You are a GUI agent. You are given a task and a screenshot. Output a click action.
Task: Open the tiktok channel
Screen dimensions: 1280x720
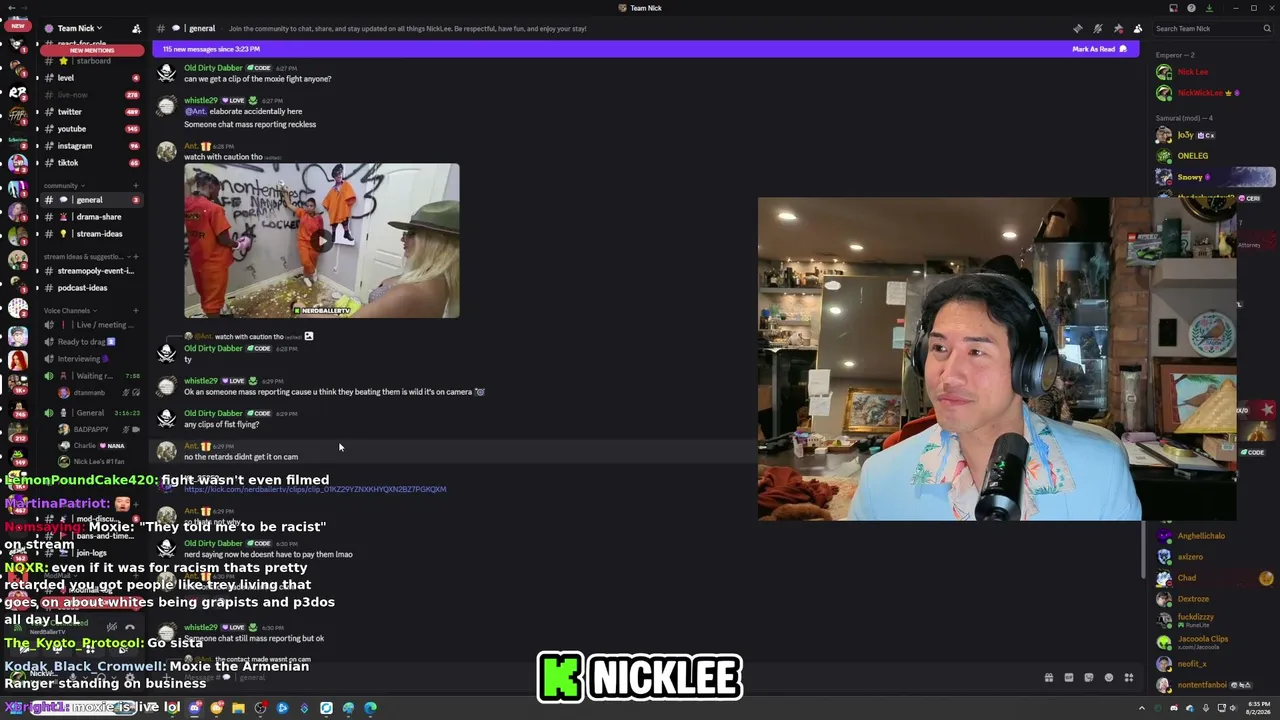[x=90, y=163]
